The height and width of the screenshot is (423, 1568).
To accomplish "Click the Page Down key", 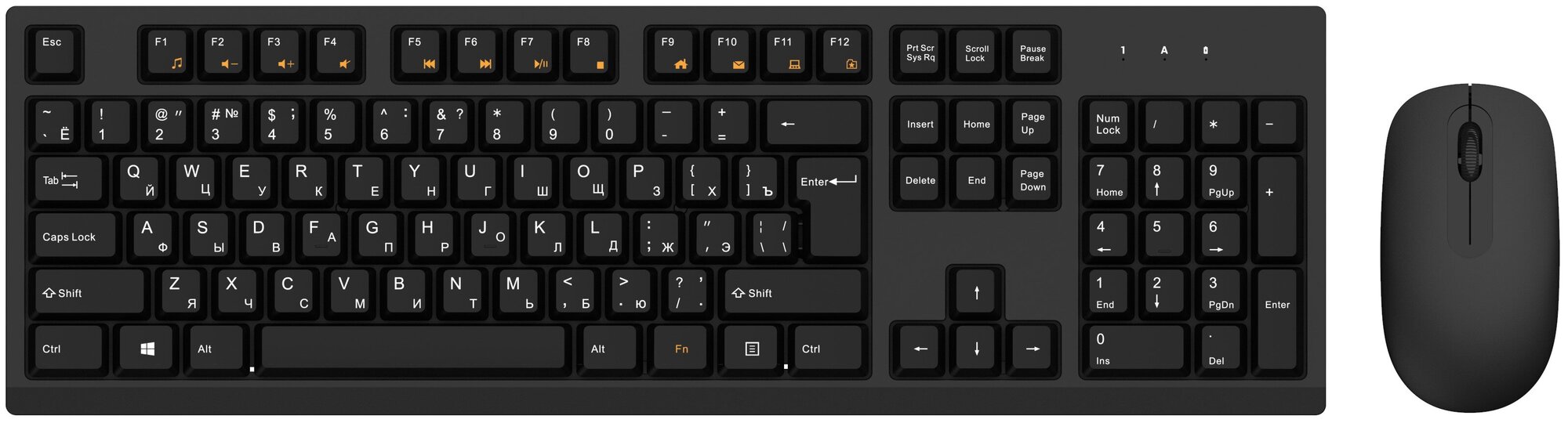I will pos(1033,181).
